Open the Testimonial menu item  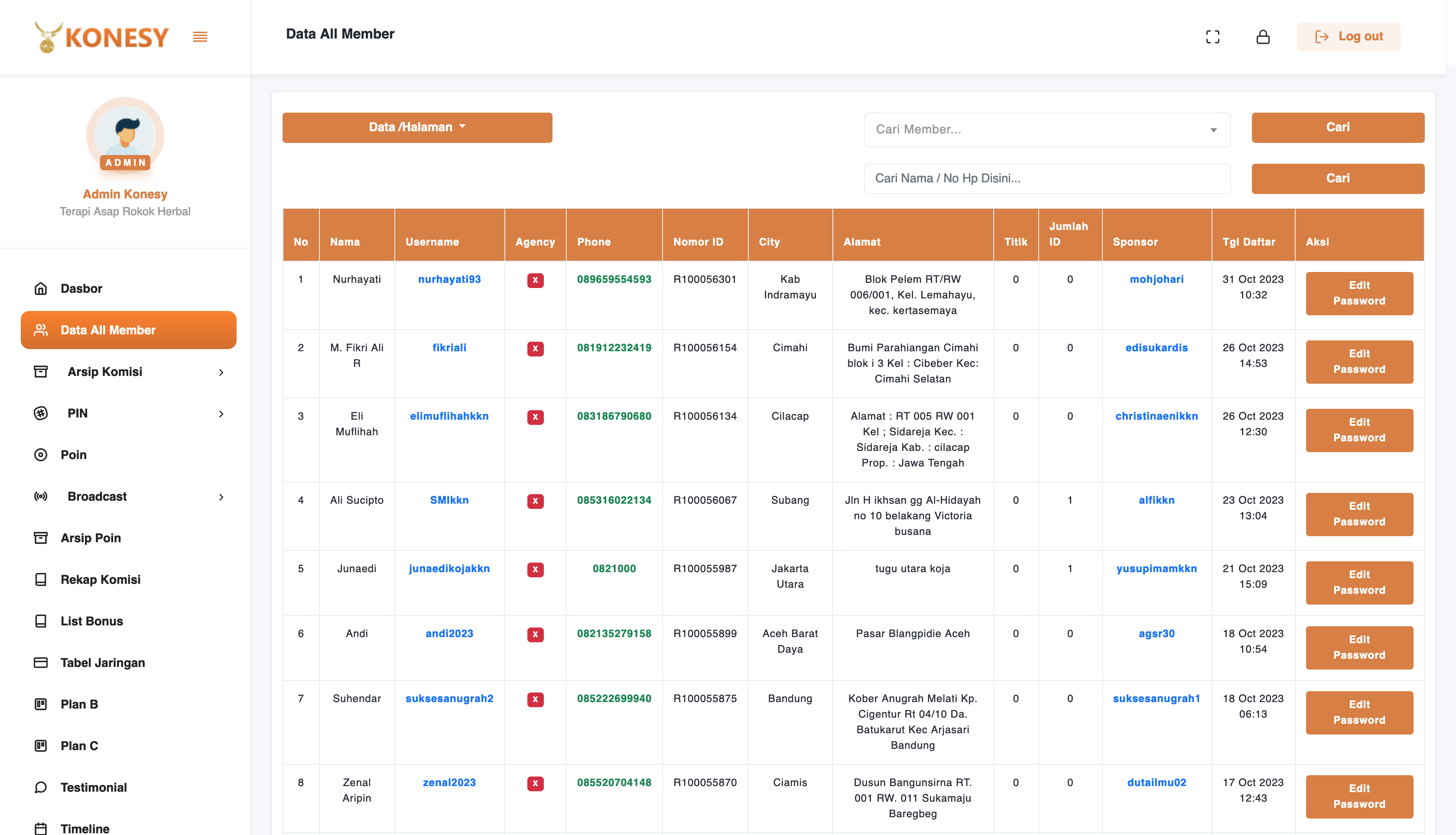point(129,787)
